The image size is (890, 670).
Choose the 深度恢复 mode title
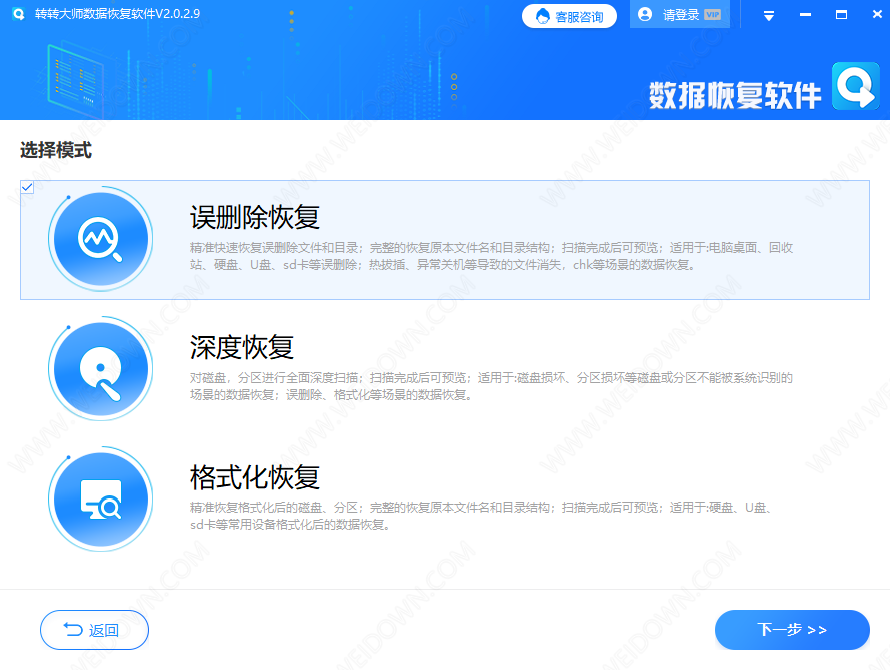242,347
